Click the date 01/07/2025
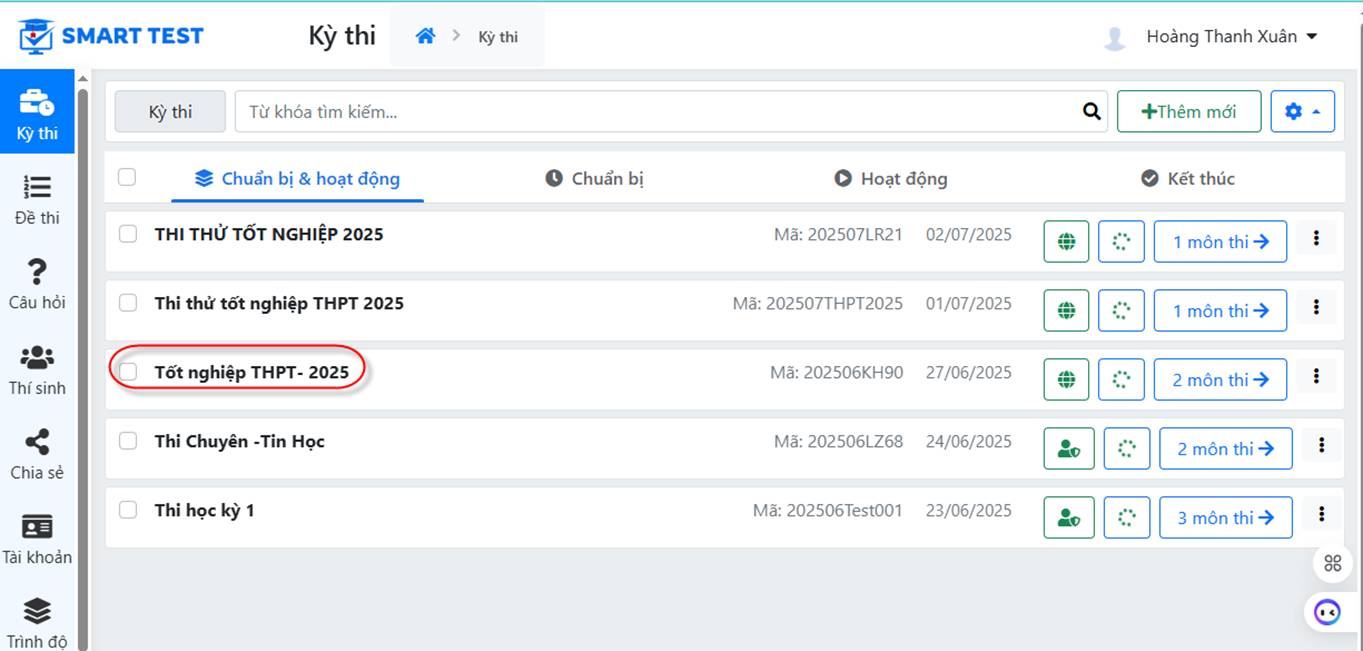Image resolution: width=1363 pixels, height=651 pixels. pos(969,304)
